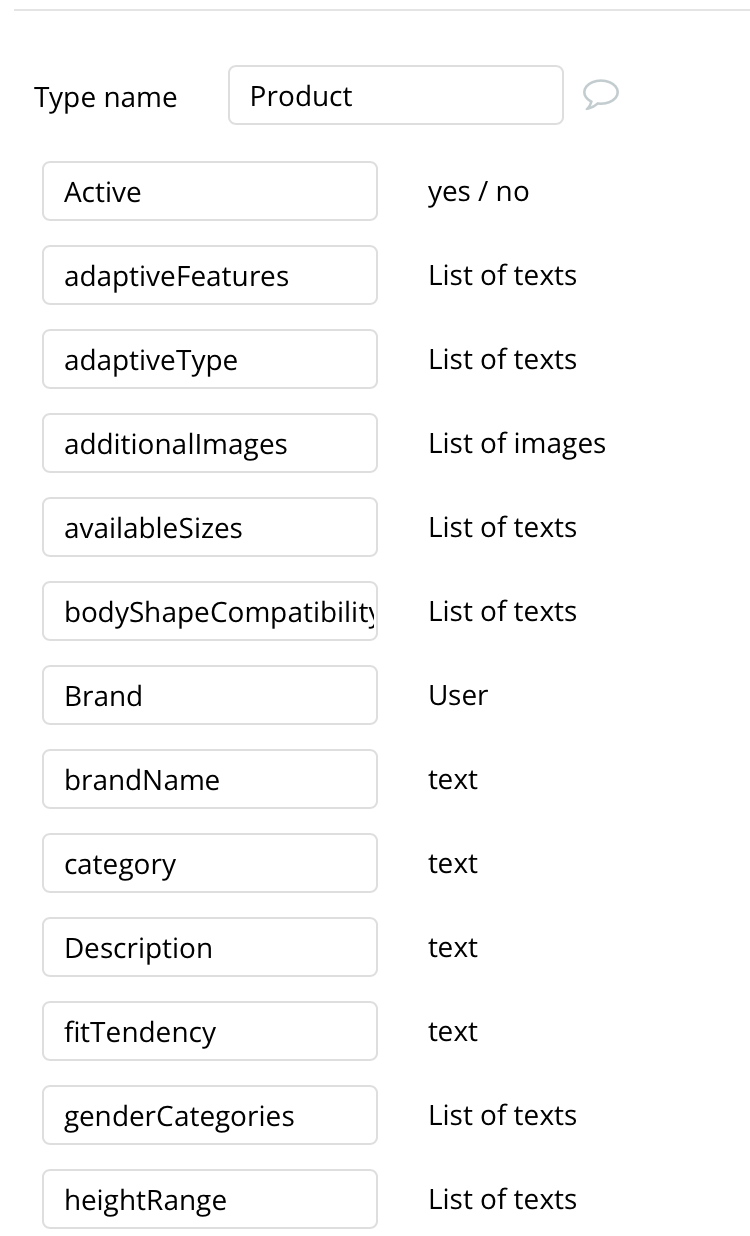
Task: Click the yes / no type of Active
Action: point(478,191)
